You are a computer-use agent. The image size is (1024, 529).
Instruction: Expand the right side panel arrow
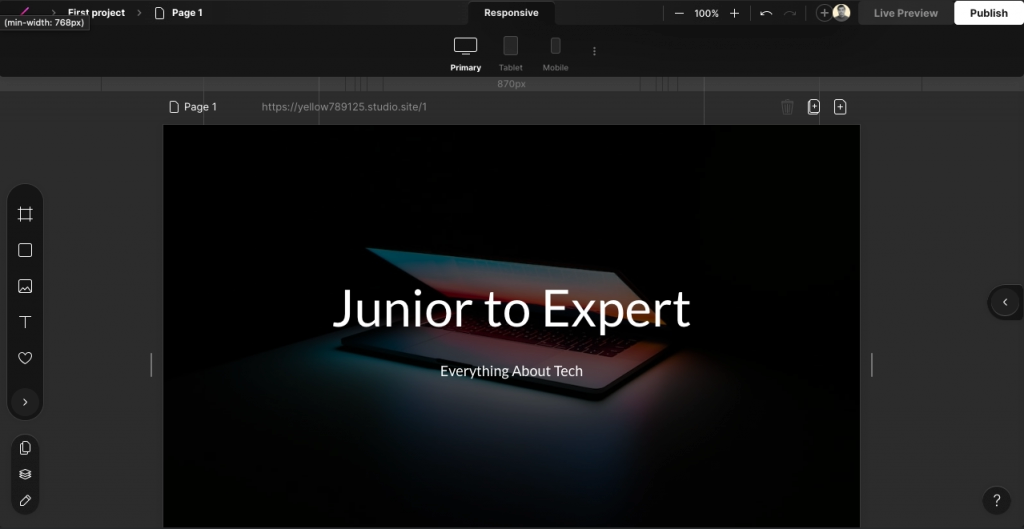pos(1005,302)
